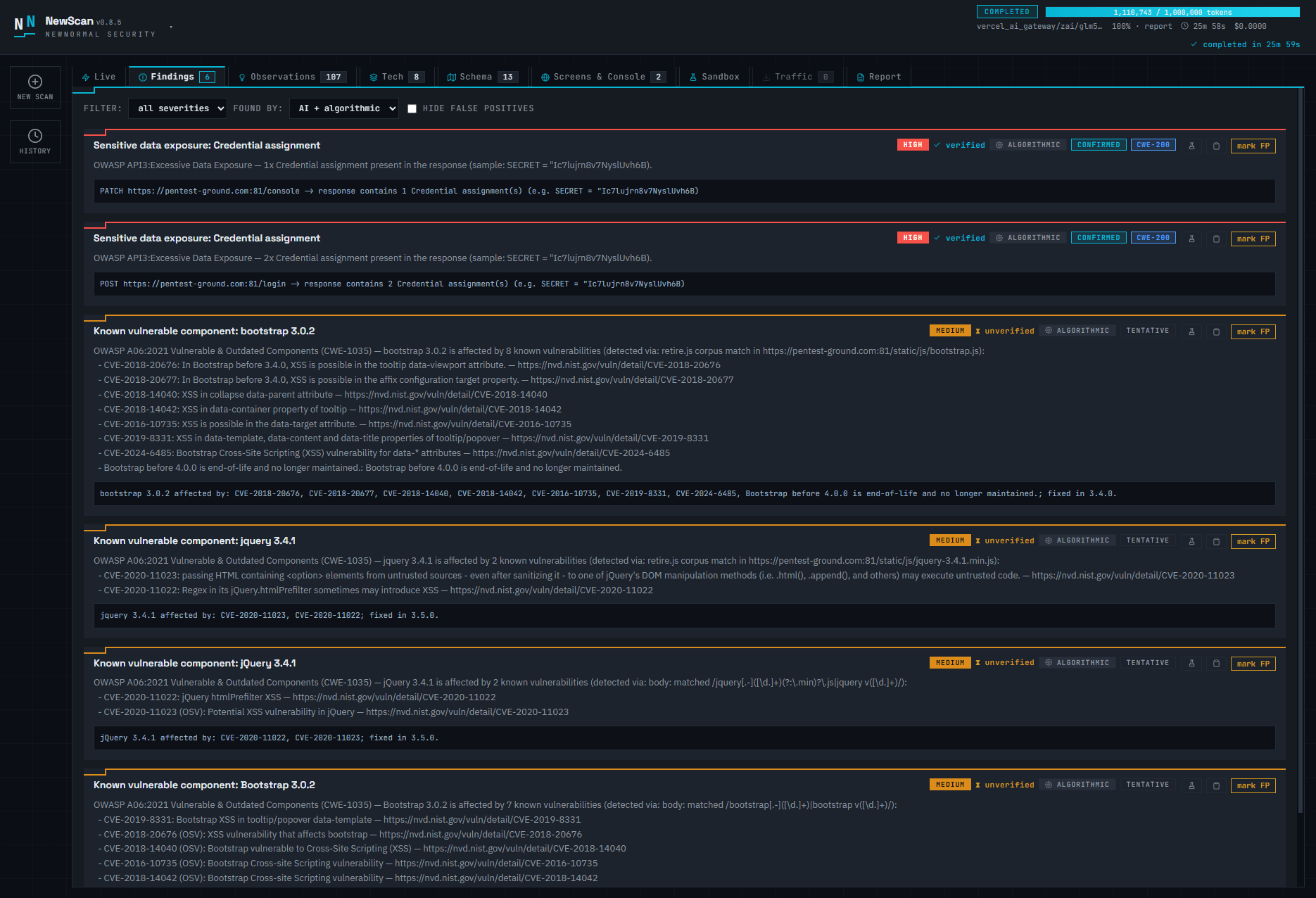Open NVD link for first CVE-2018-20676 entry
This screenshot has width=1316, height=898.
(619, 365)
